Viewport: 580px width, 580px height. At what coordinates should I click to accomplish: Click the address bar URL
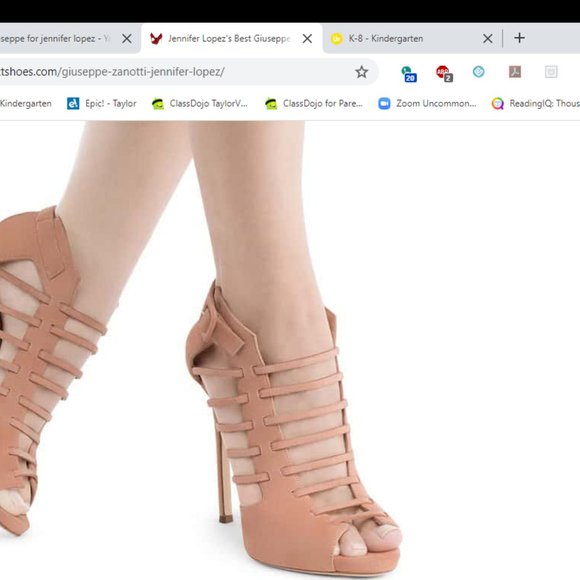coord(112,72)
